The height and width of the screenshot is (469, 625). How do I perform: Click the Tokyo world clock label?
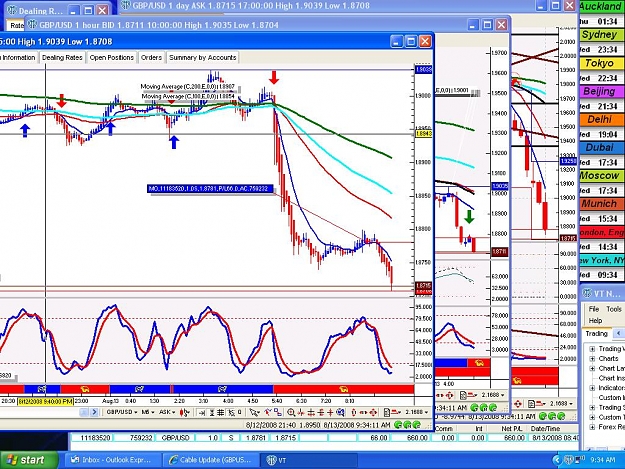pyautogui.click(x=599, y=63)
